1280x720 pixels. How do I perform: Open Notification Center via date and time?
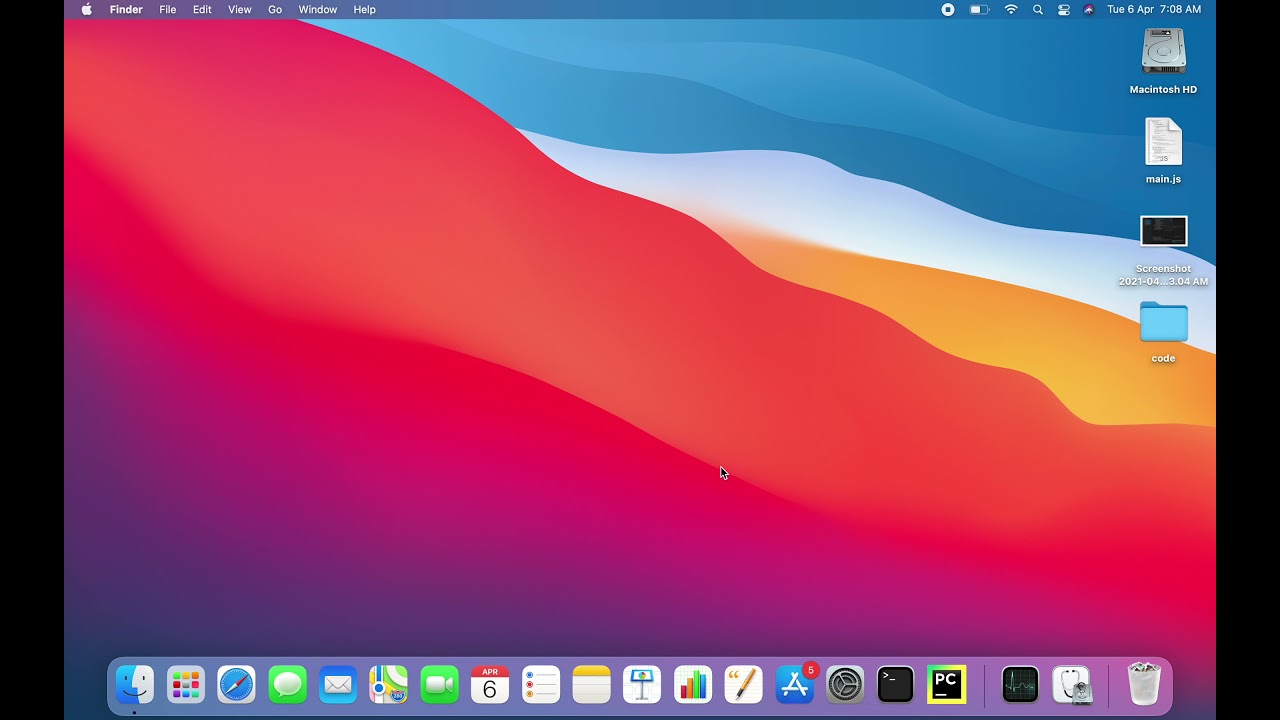coord(1154,9)
